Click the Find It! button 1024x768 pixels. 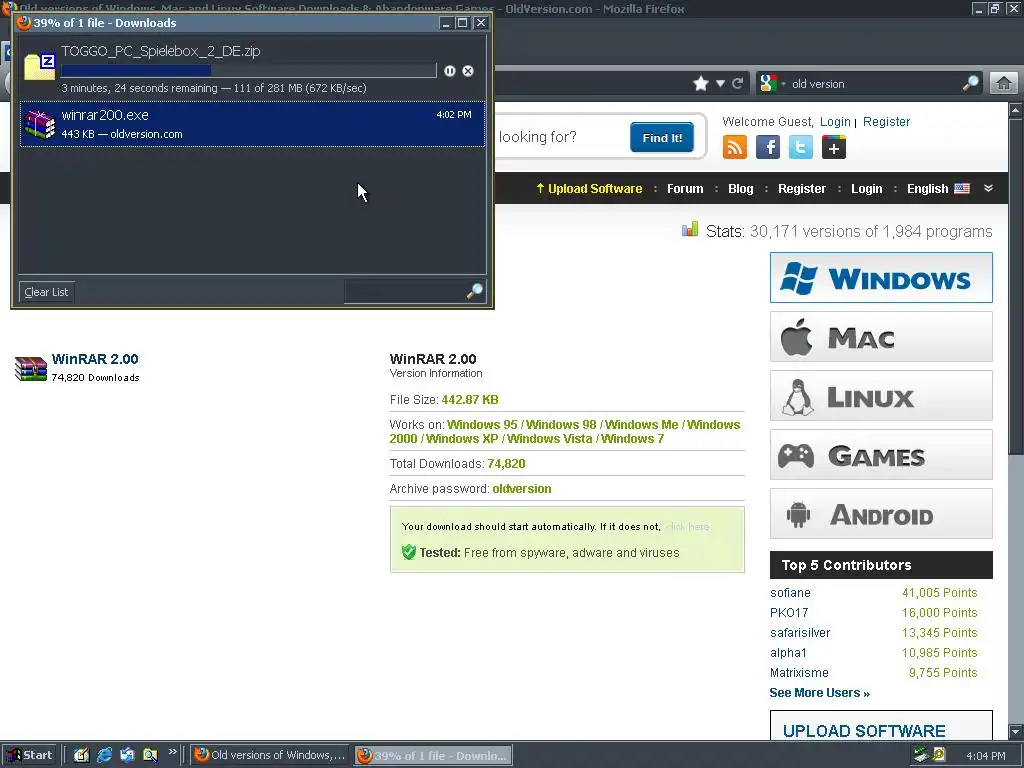(662, 137)
